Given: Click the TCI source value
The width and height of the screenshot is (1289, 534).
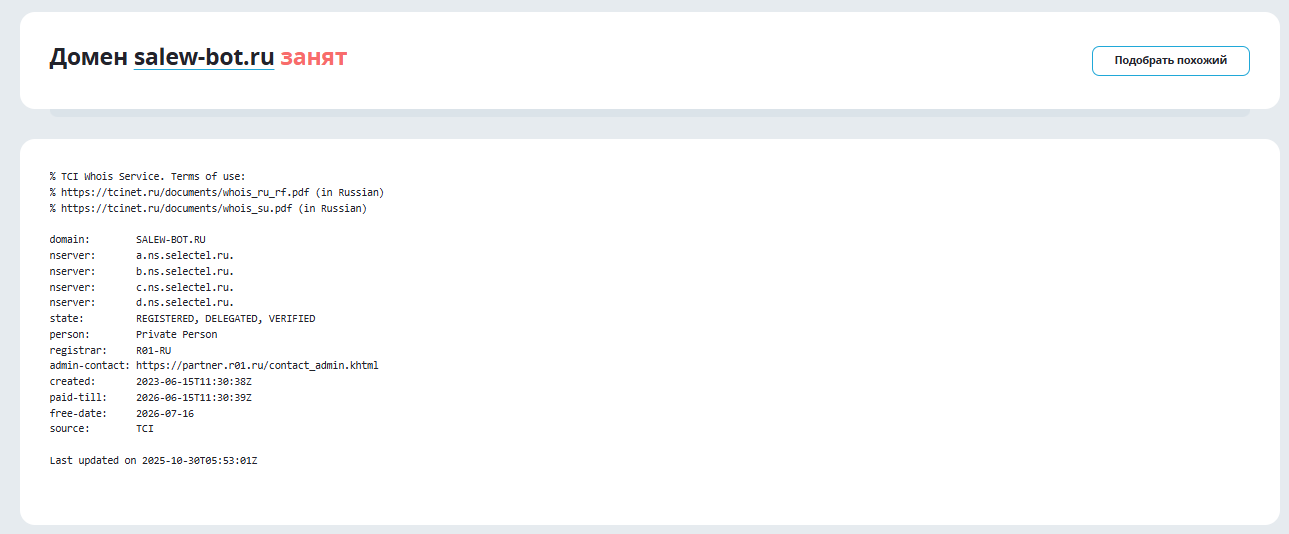Looking at the screenshot, I should pyautogui.click(x=145, y=428).
